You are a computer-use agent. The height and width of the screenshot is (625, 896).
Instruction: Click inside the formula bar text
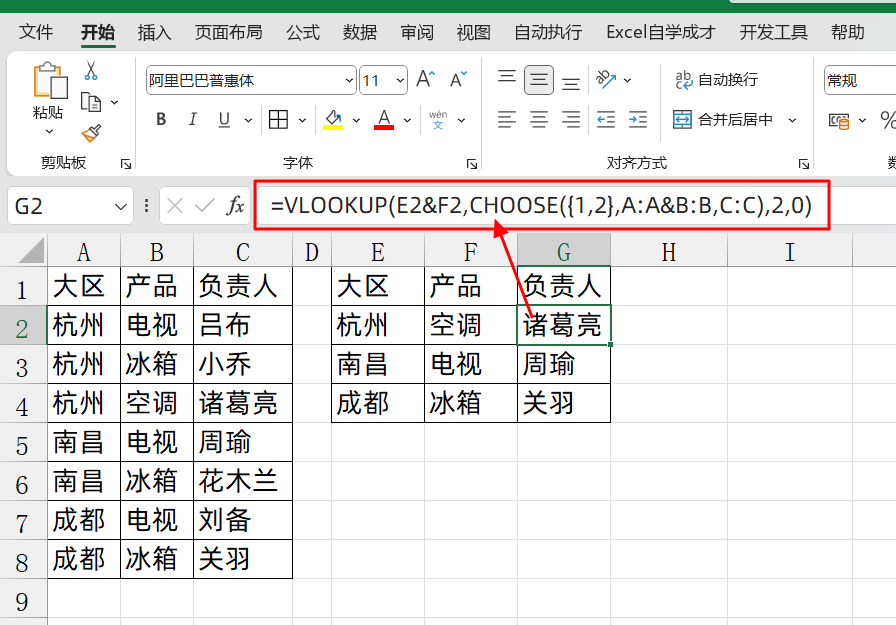541,206
